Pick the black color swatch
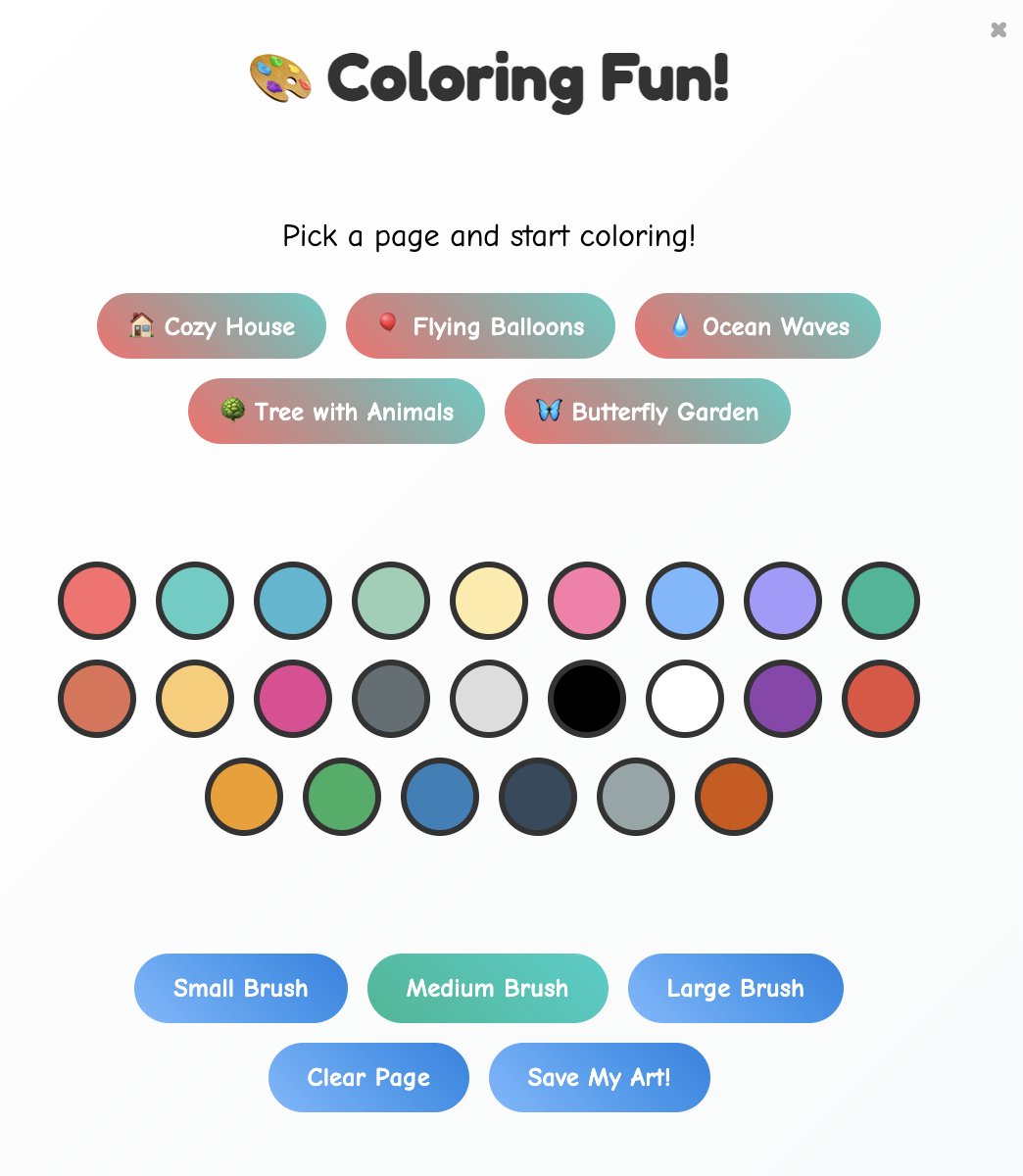 point(587,699)
